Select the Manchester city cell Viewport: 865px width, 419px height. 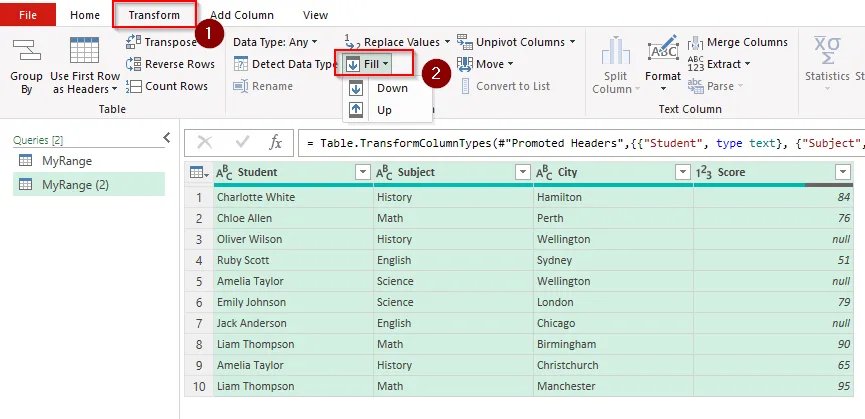pyautogui.click(x=613, y=385)
